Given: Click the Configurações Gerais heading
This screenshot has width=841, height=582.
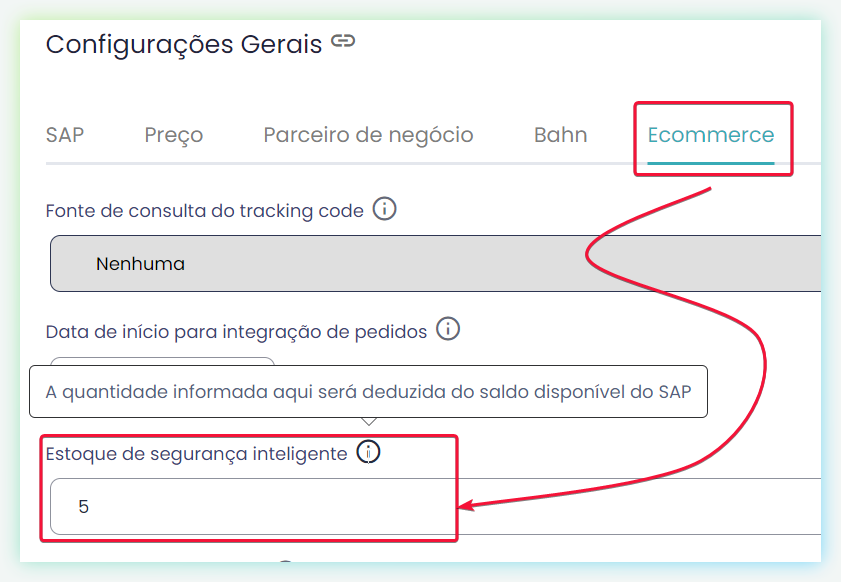Looking at the screenshot, I should (x=184, y=44).
